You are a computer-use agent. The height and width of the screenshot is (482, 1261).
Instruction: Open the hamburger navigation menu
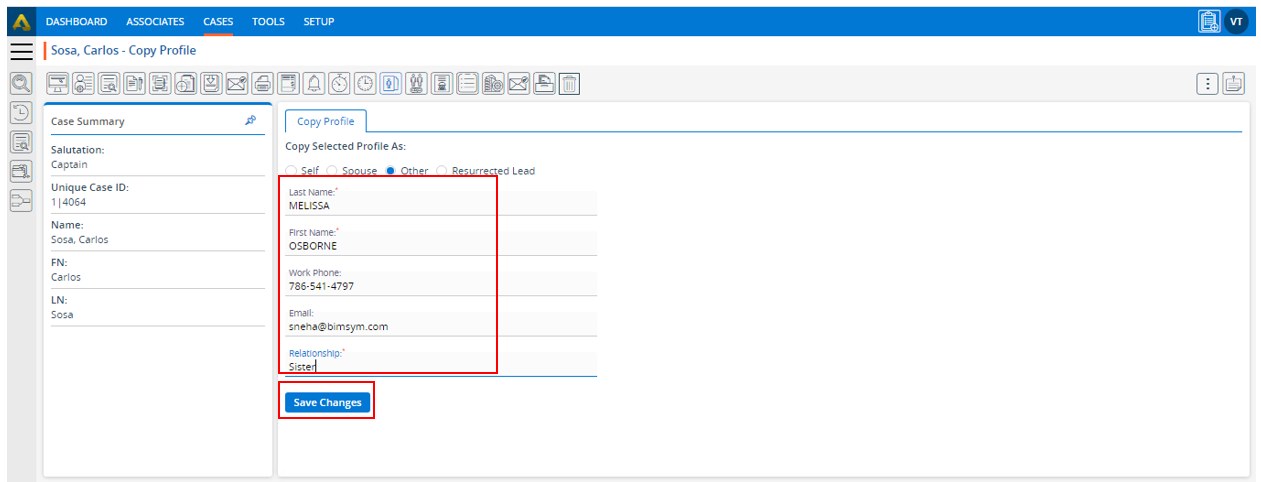tap(22, 51)
